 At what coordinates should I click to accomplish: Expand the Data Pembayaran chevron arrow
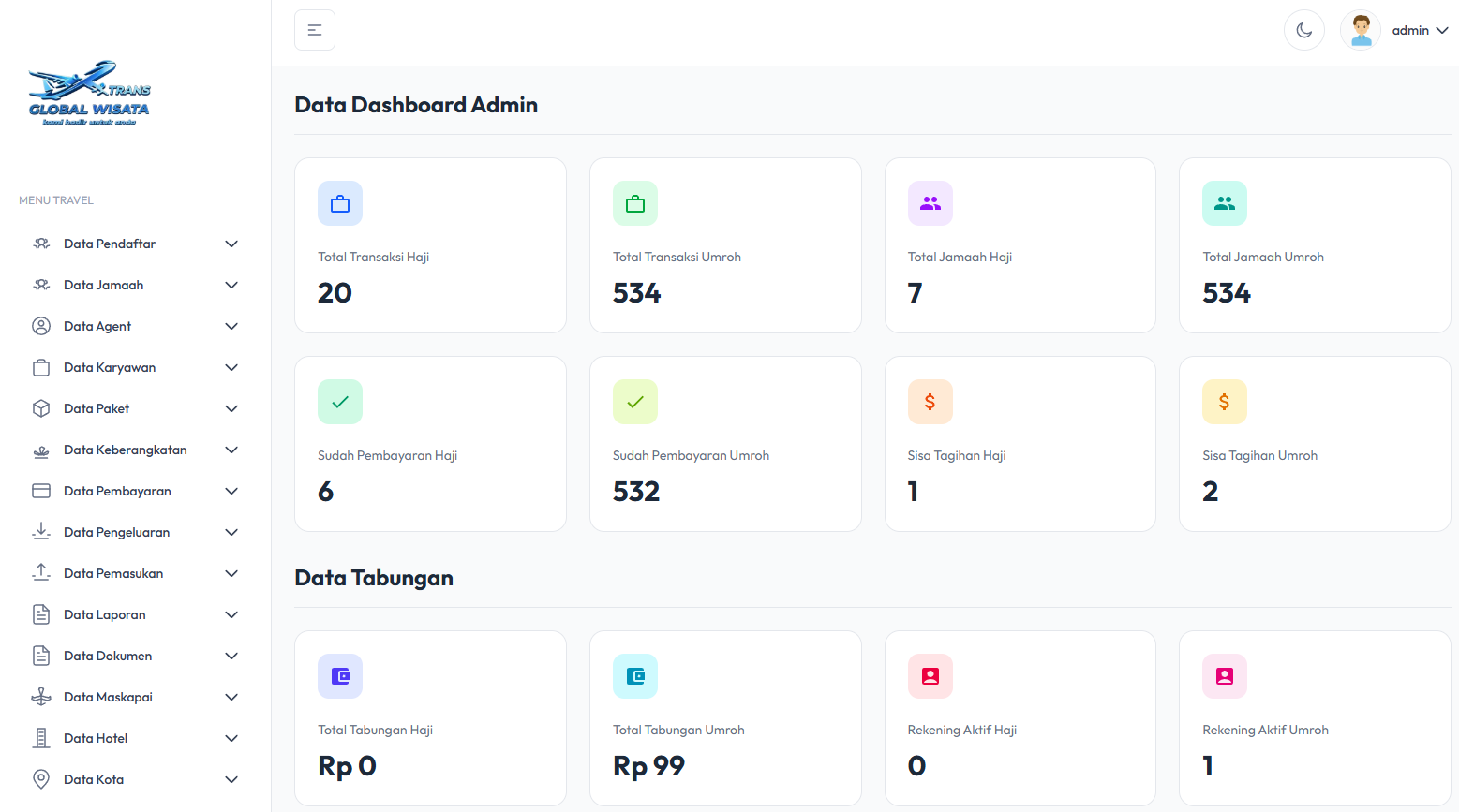231,491
